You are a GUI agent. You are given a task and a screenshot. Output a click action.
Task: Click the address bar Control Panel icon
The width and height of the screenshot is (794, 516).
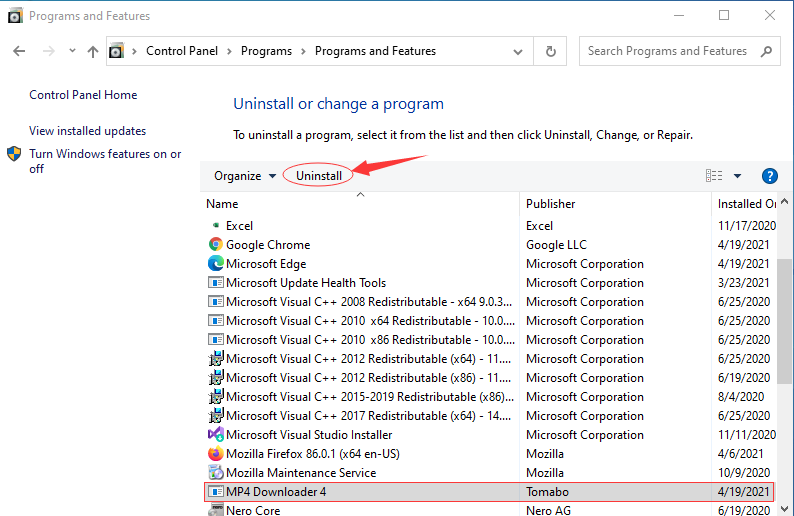tap(116, 51)
